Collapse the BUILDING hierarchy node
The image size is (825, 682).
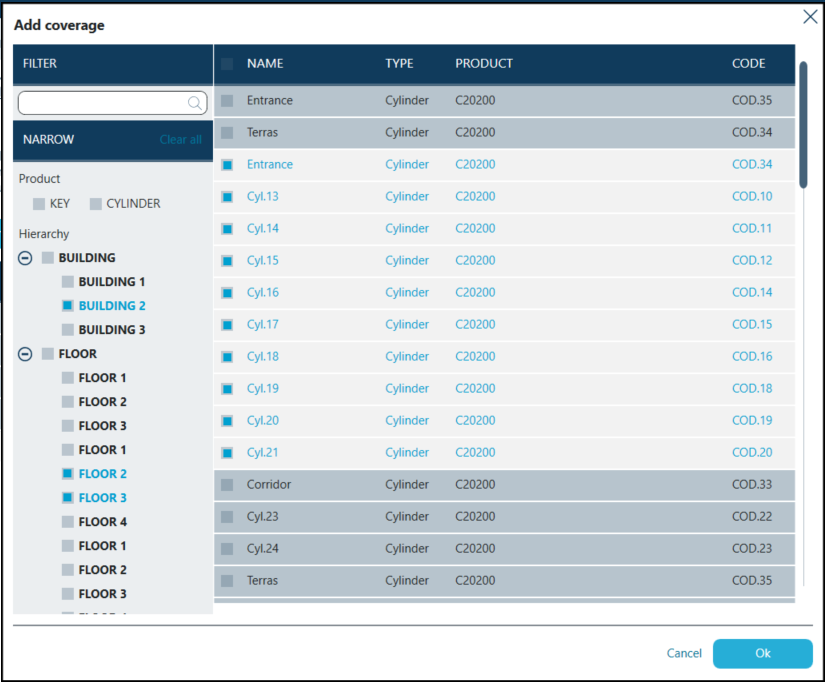click(26, 258)
